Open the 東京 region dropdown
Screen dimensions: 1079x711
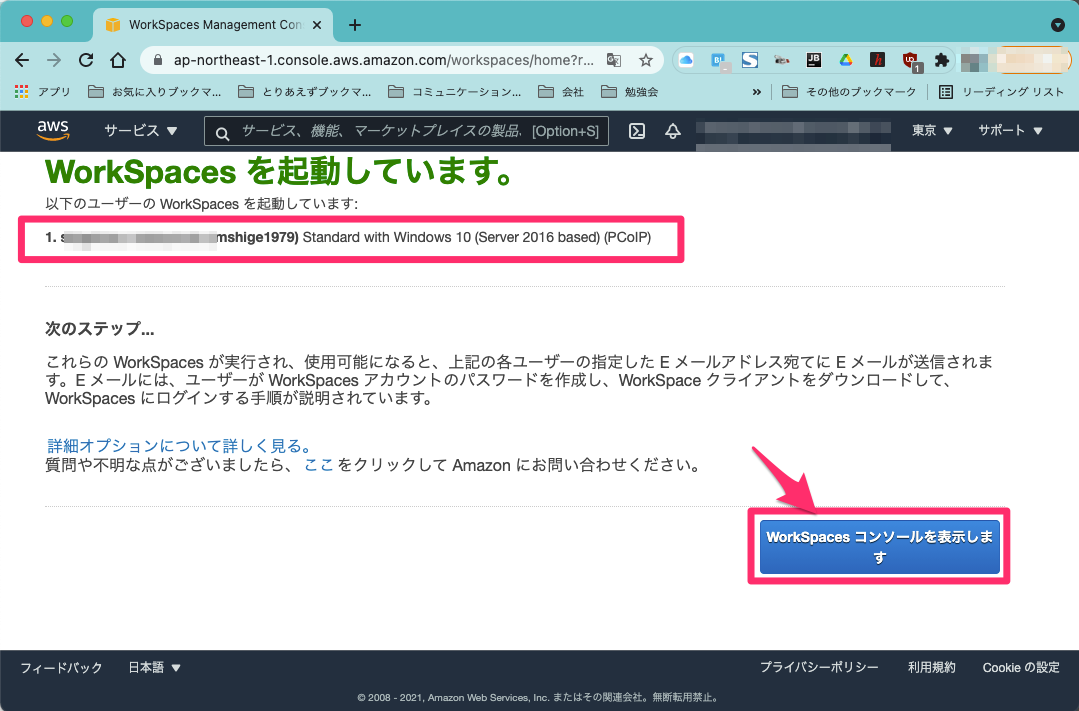[x=930, y=131]
